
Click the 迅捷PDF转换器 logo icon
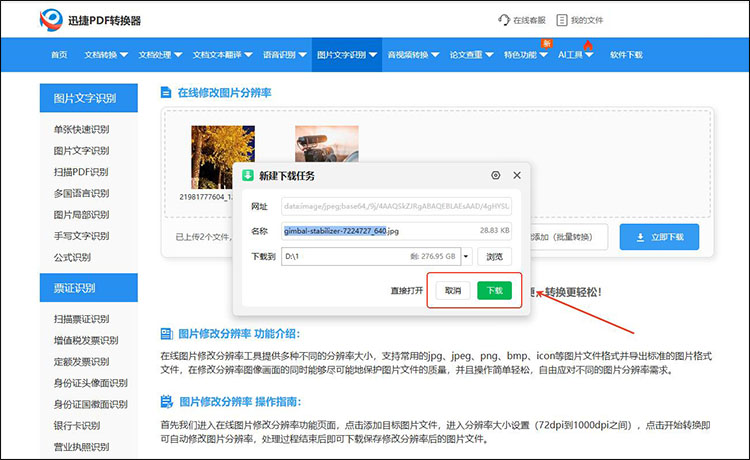point(51,20)
